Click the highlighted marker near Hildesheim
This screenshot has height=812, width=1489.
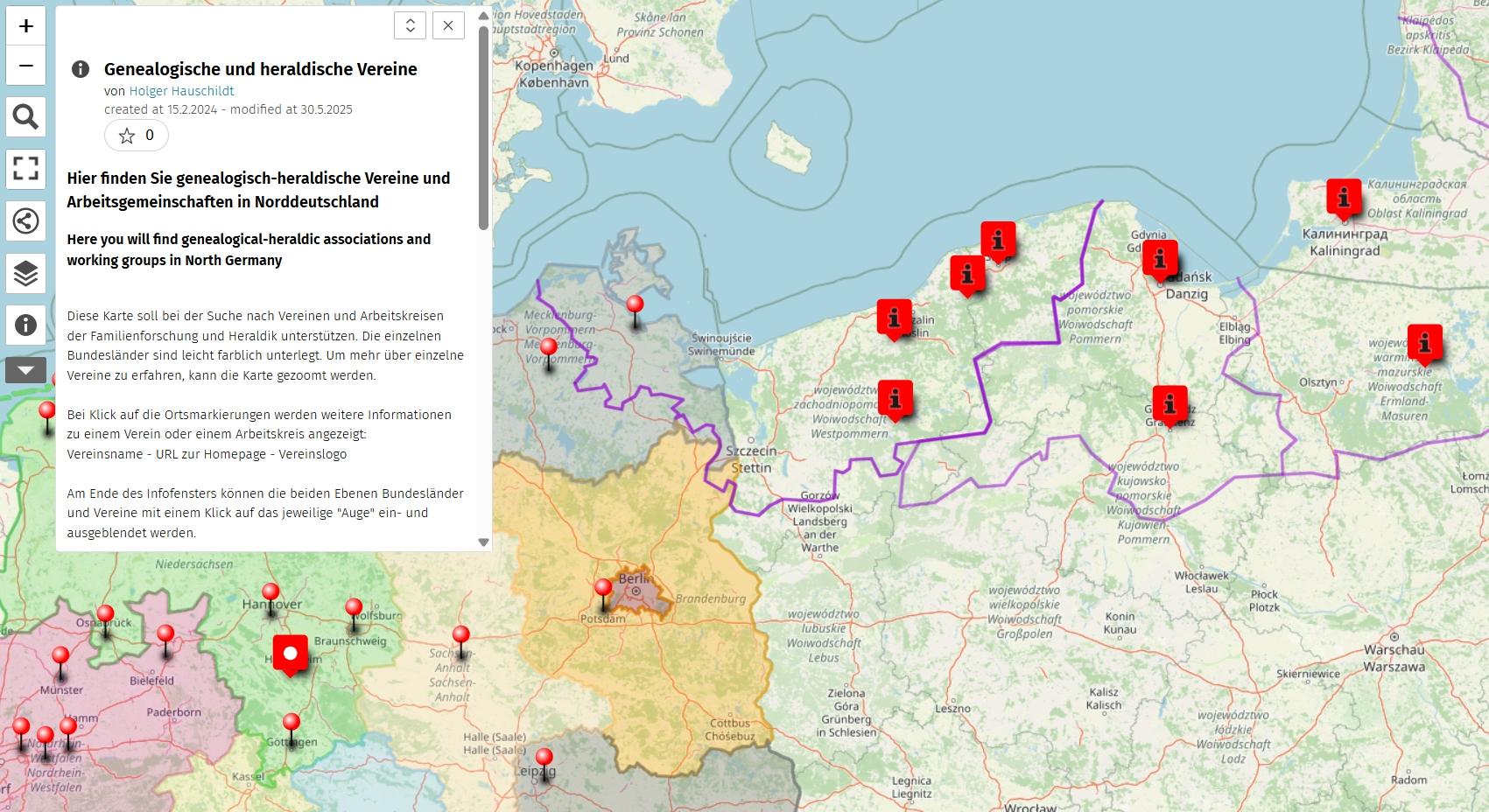click(x=290, y=654)
